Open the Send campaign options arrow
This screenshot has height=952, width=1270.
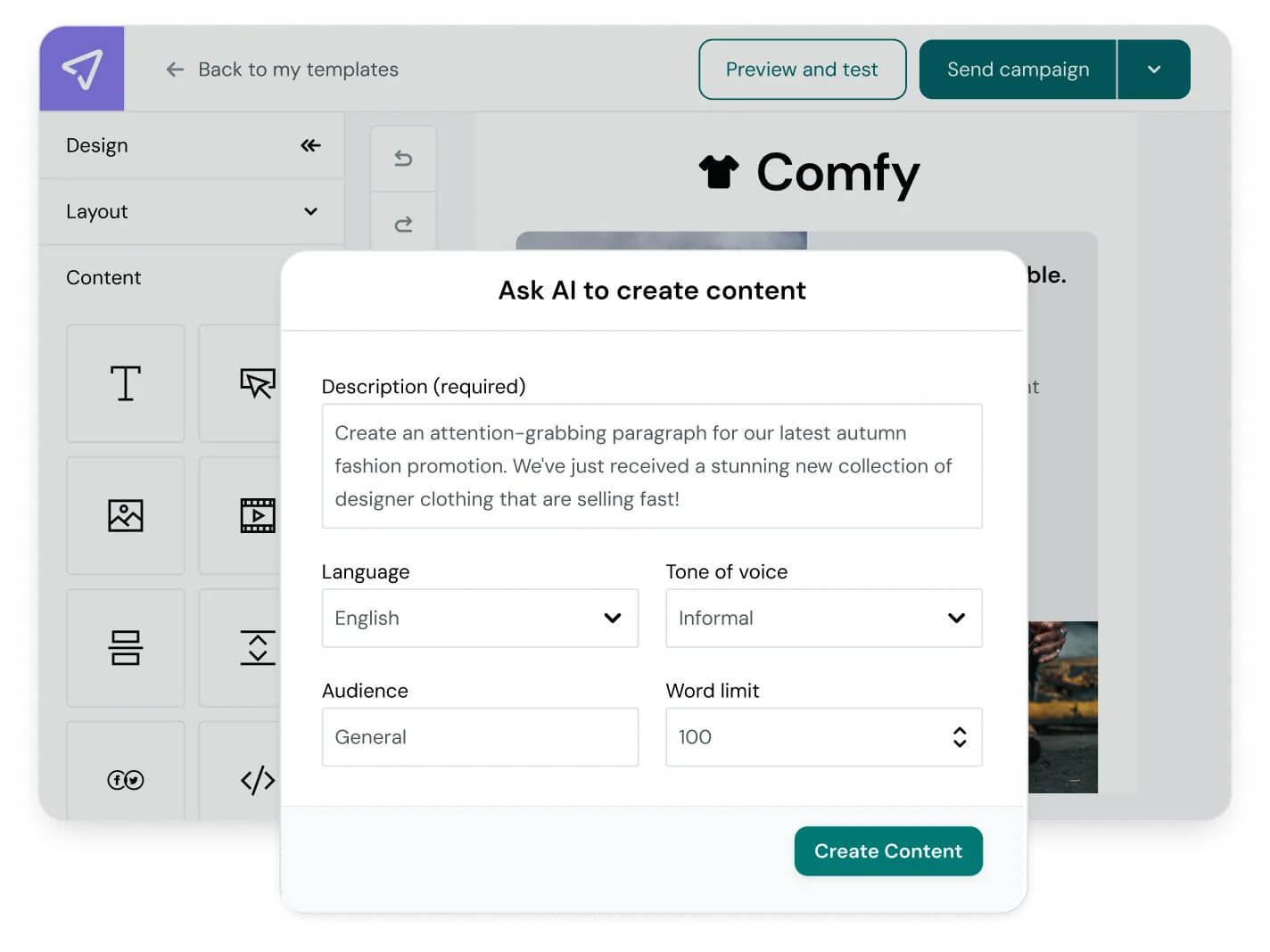point(1153,70)
